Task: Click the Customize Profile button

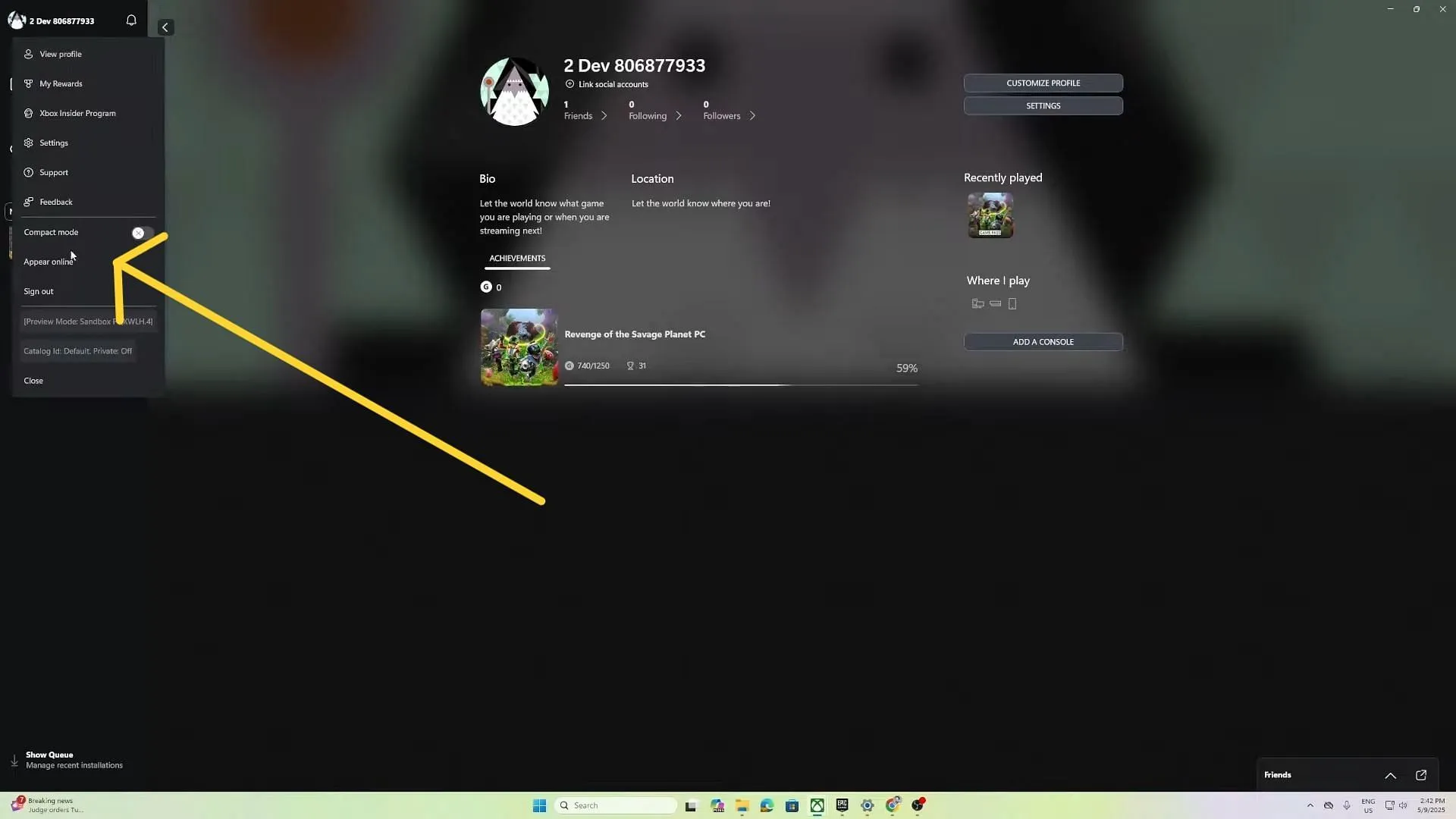Action: tap(1043, 83)
